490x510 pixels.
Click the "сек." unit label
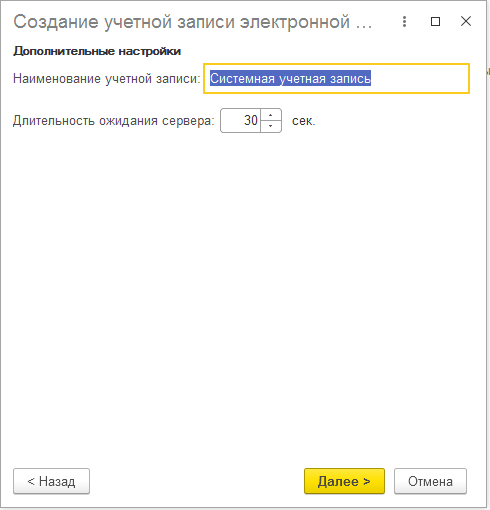pos(303,121)
